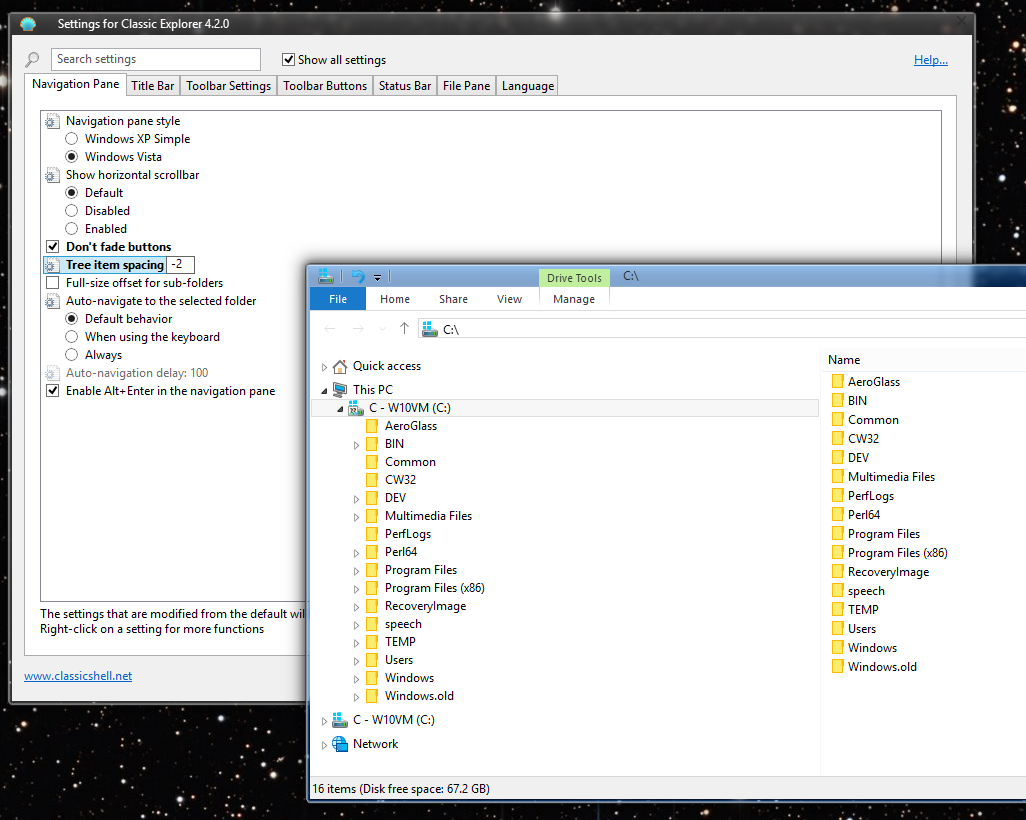This screenshot has width=1026, height=820.
Task: Click the Forward arrow in Explorer
Action: click(358, 329)
